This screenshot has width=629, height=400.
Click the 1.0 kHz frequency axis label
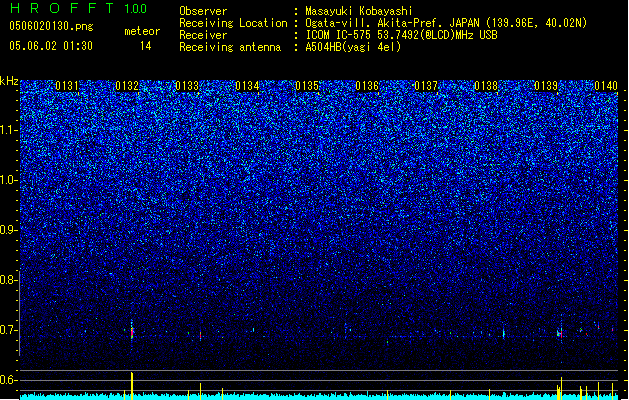coord(8,180)
